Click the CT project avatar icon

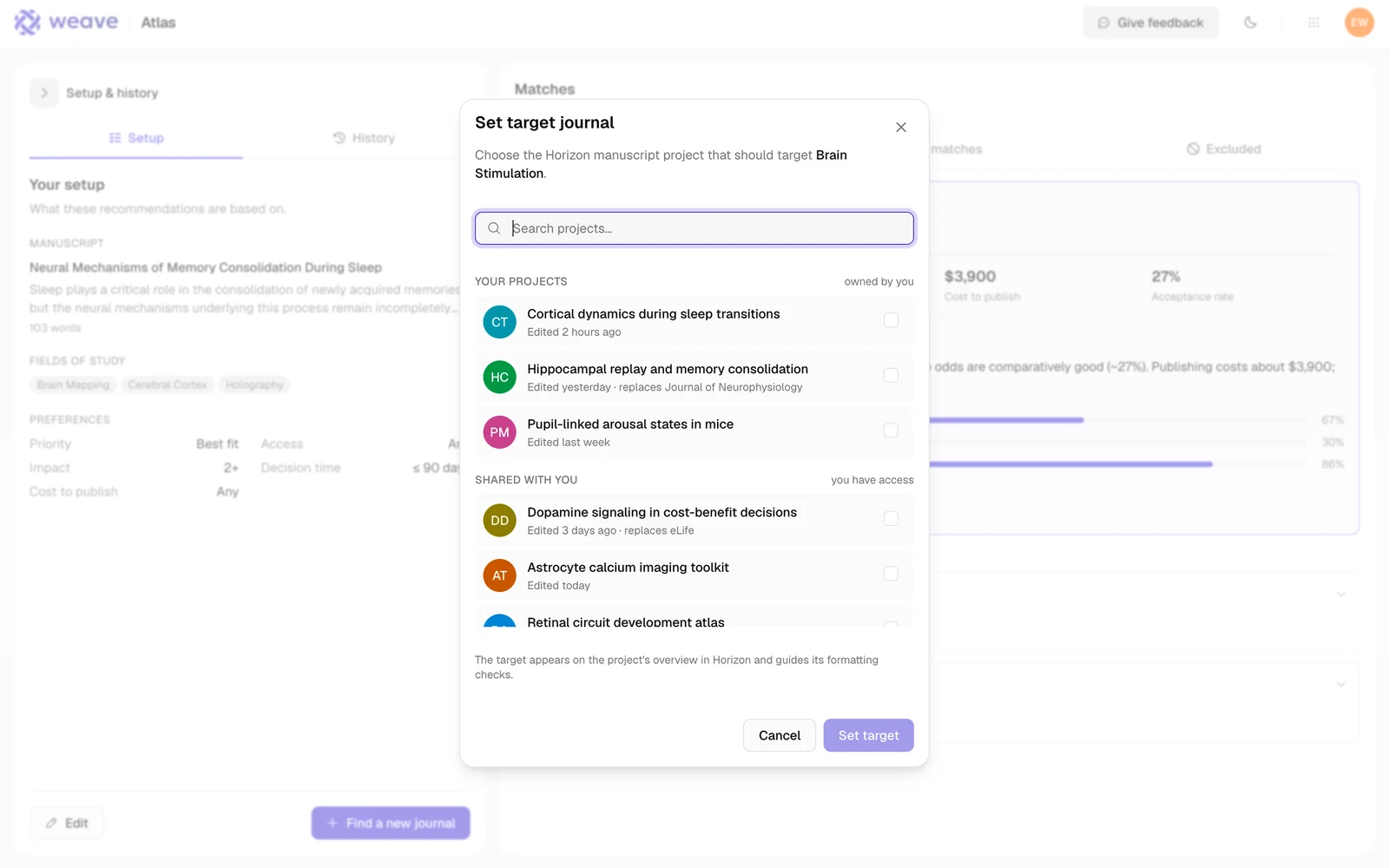click(499, 322)
